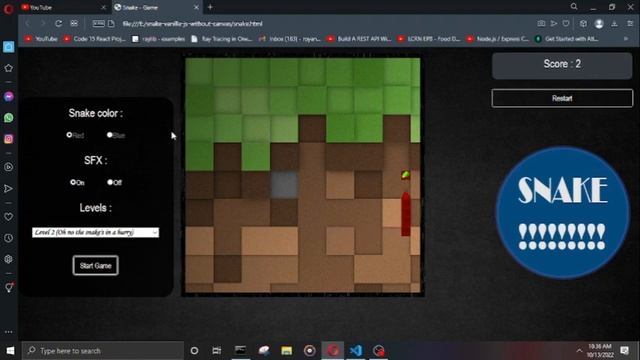Viewport: 640px width, 360px height.
Task: Click the address bar URL
Action: pyautogui.click(x=192, y=24)
